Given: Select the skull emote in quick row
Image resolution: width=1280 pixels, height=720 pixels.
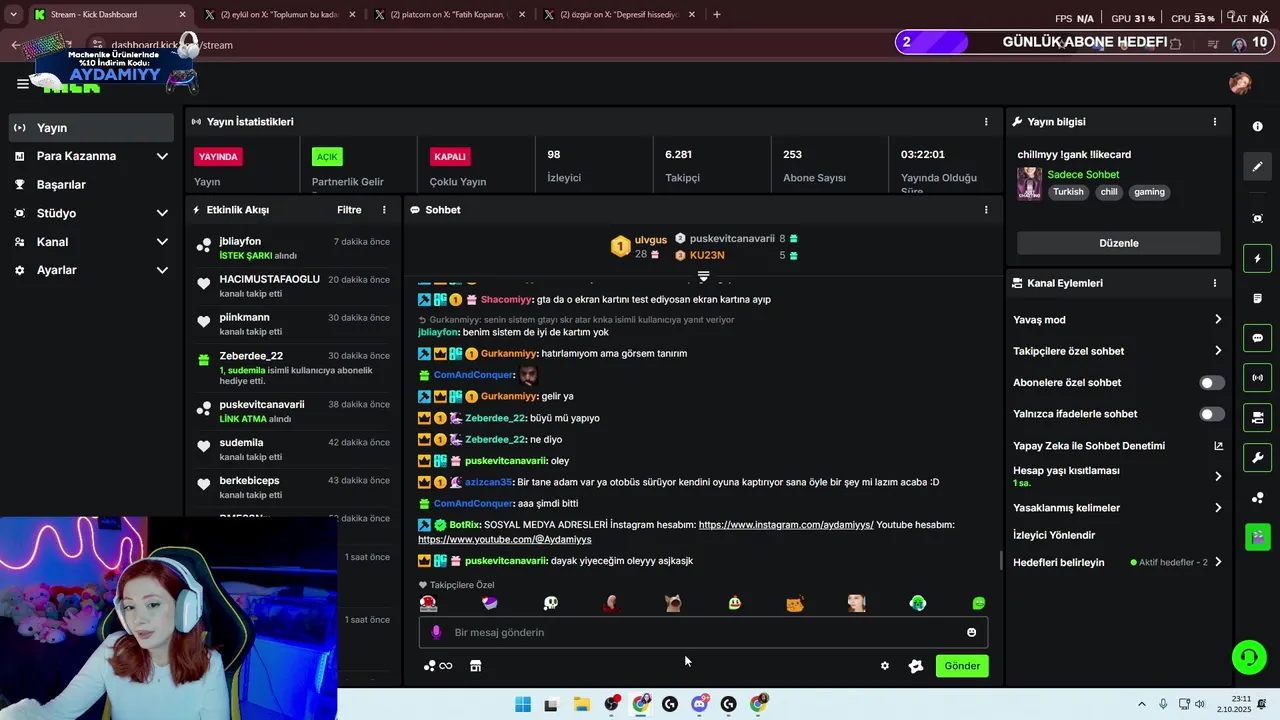Looking at the screenshot, I should pyautogui.click(x=550, y=603).
